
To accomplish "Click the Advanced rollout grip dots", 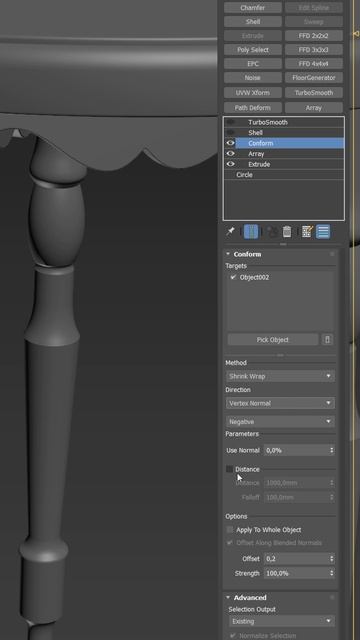I will [x=332, y=598].
